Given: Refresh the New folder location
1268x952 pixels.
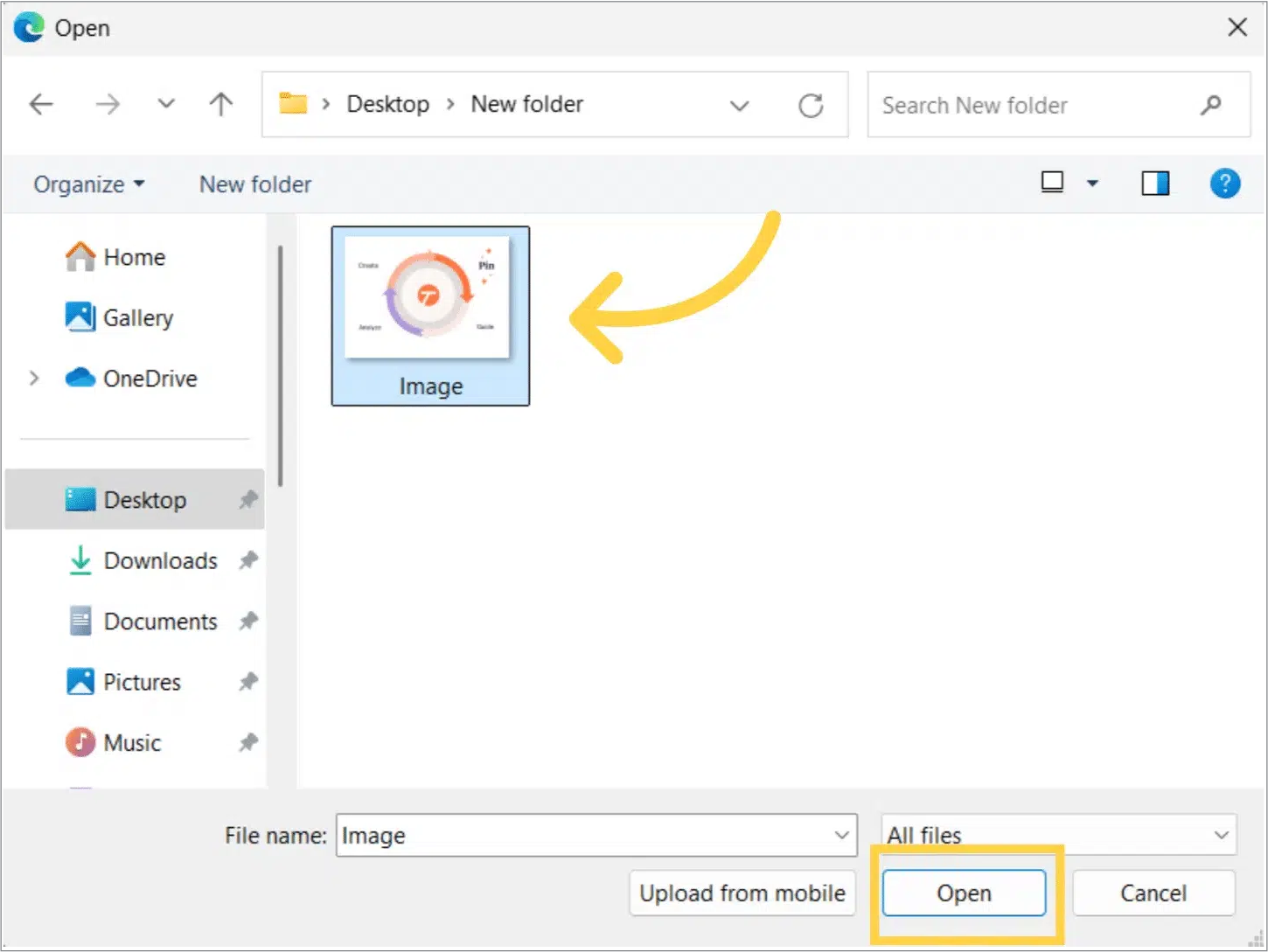Looking at the screenshot, I should [x=811, y=106].
